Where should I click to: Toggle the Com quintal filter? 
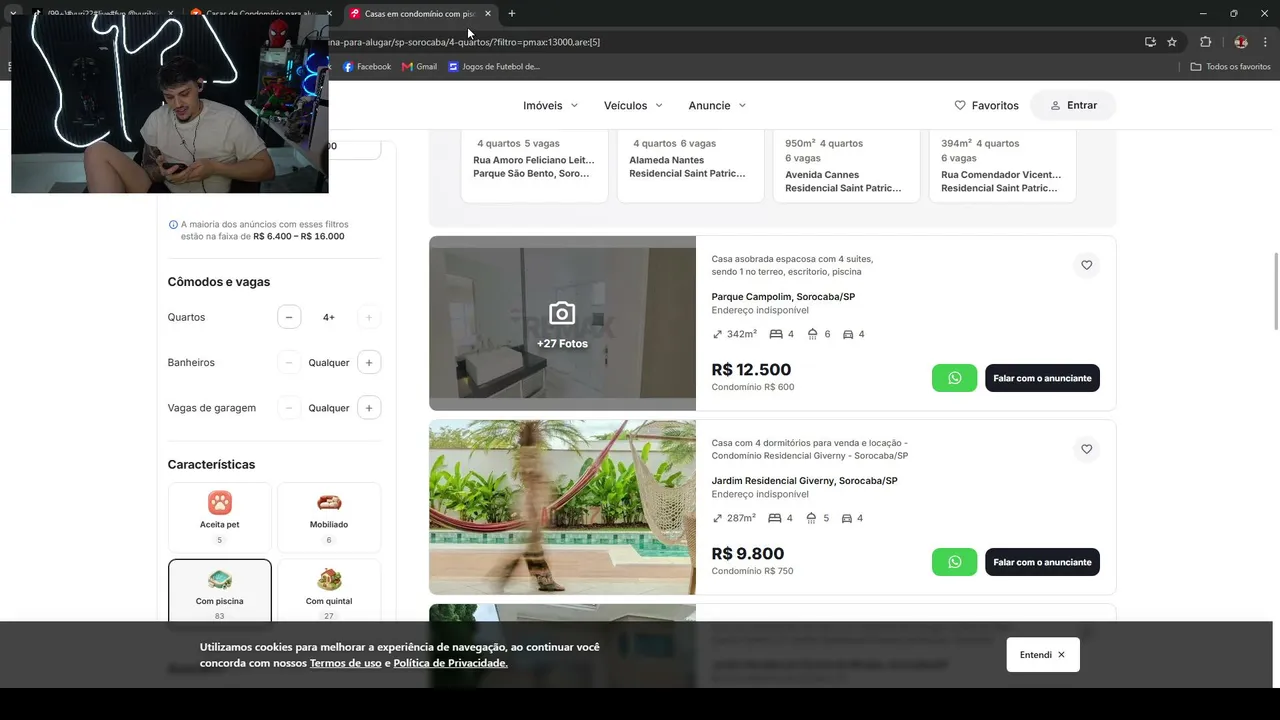pos(329,592)
